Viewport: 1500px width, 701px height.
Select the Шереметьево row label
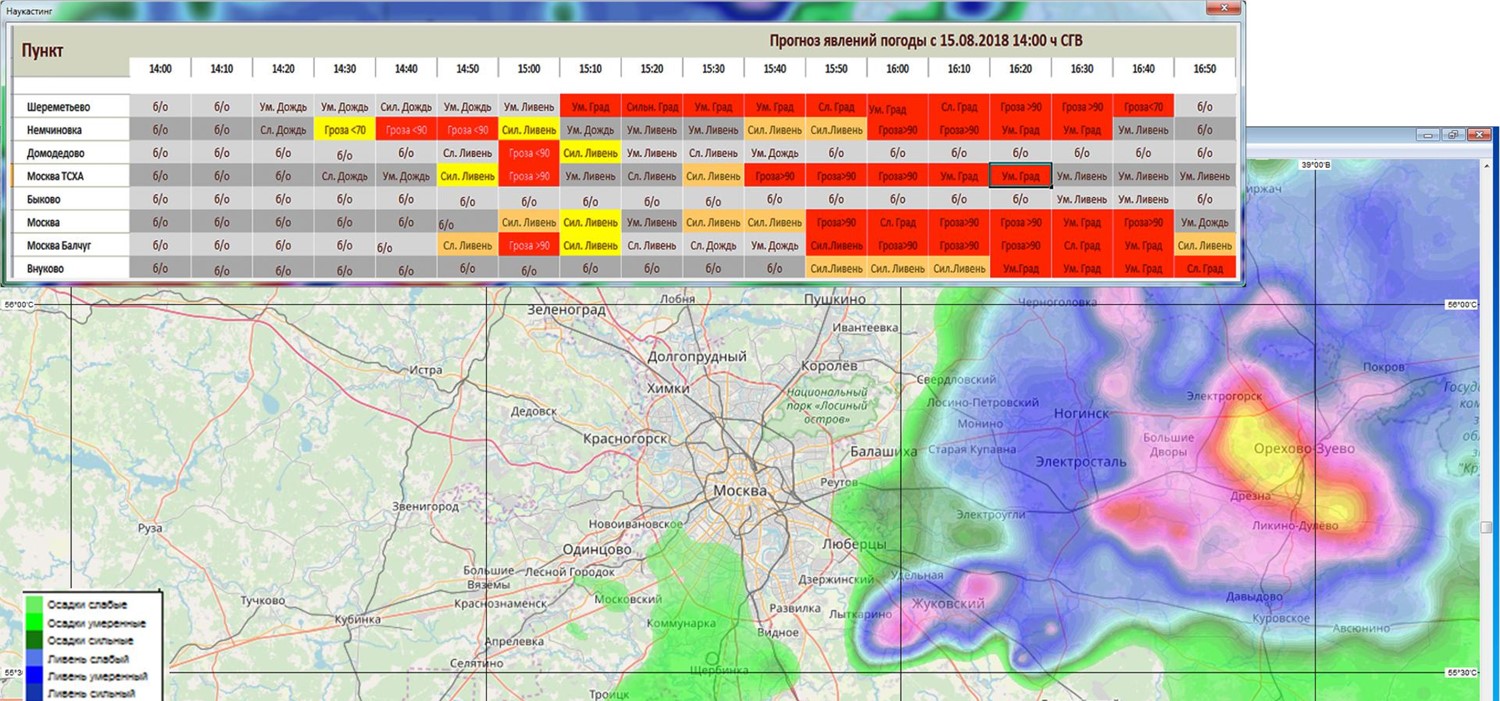pos(58,108)
